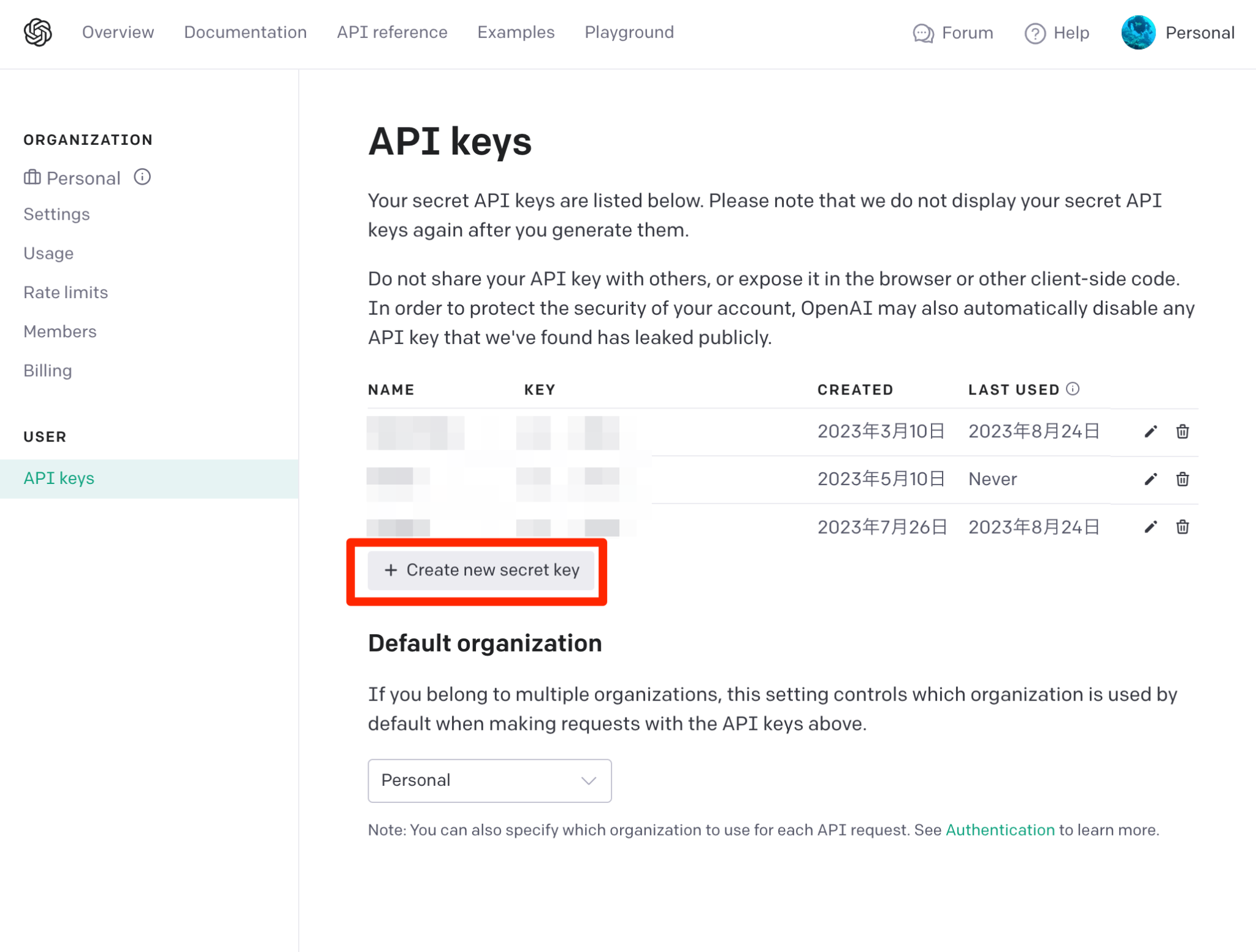Click the Personal profile avatar
The height and width of the screenshot is (952, 1256).
coord(1139,33)
